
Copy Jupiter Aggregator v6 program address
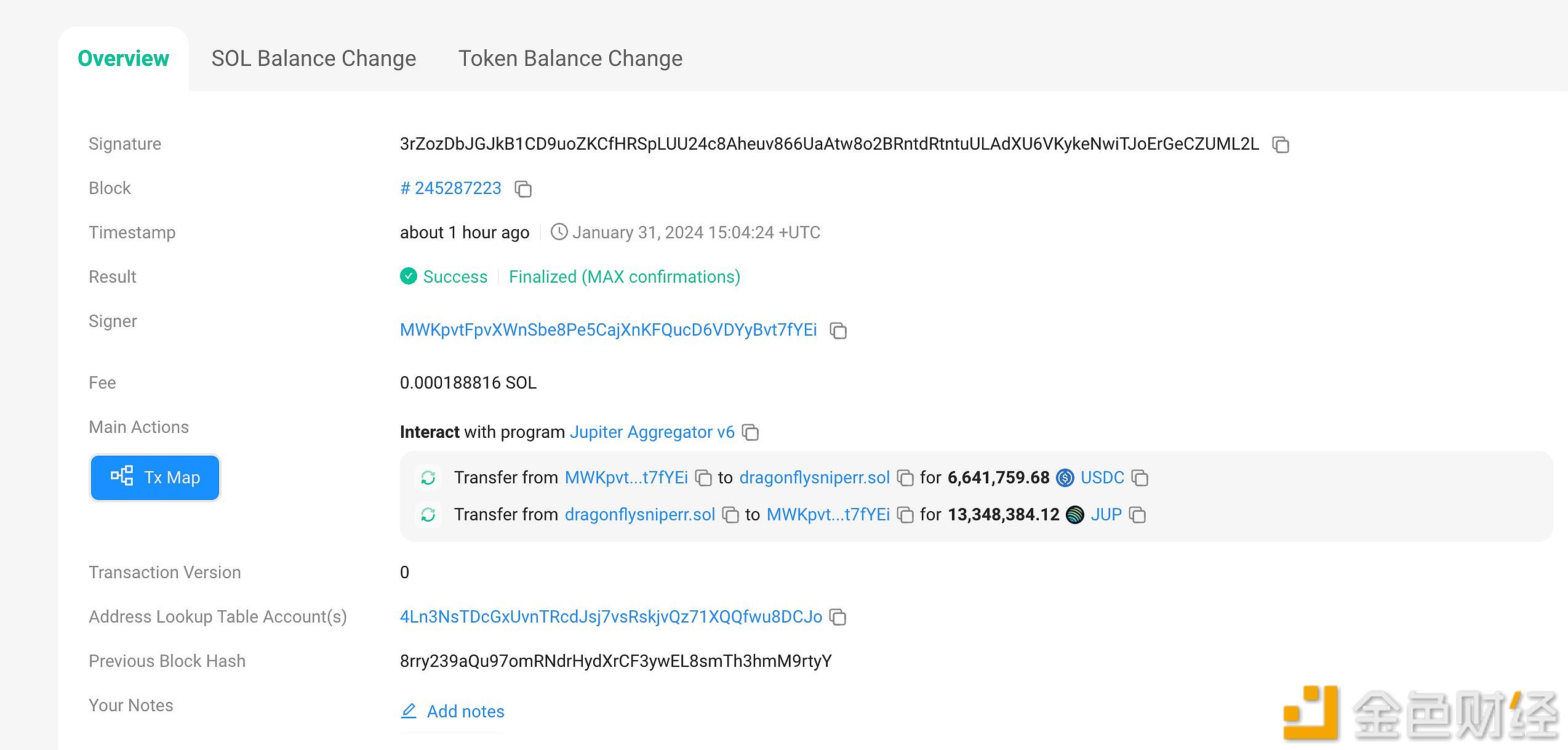pos(750,433)
